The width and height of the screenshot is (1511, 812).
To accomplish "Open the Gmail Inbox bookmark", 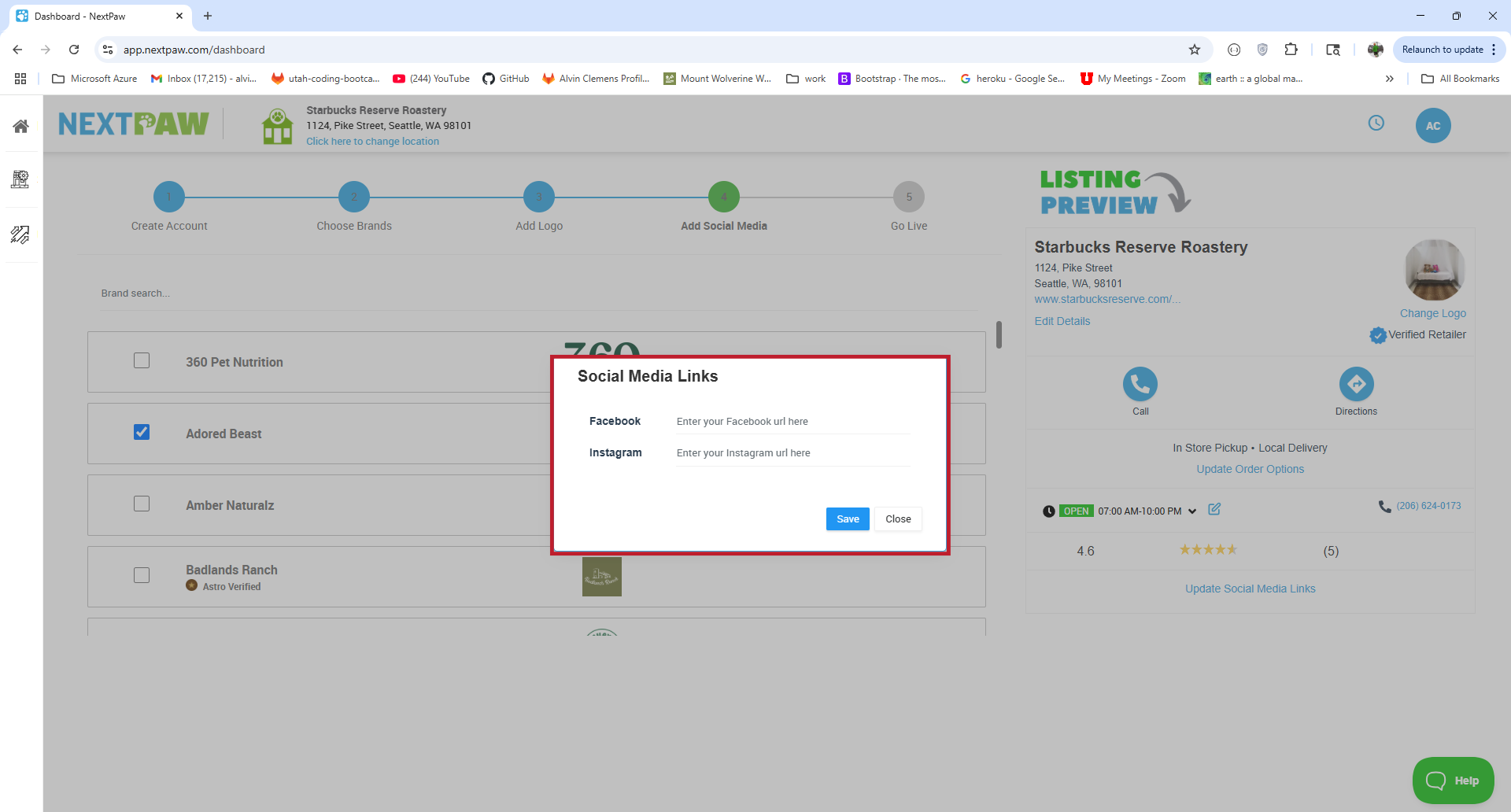I will [204, 79].
